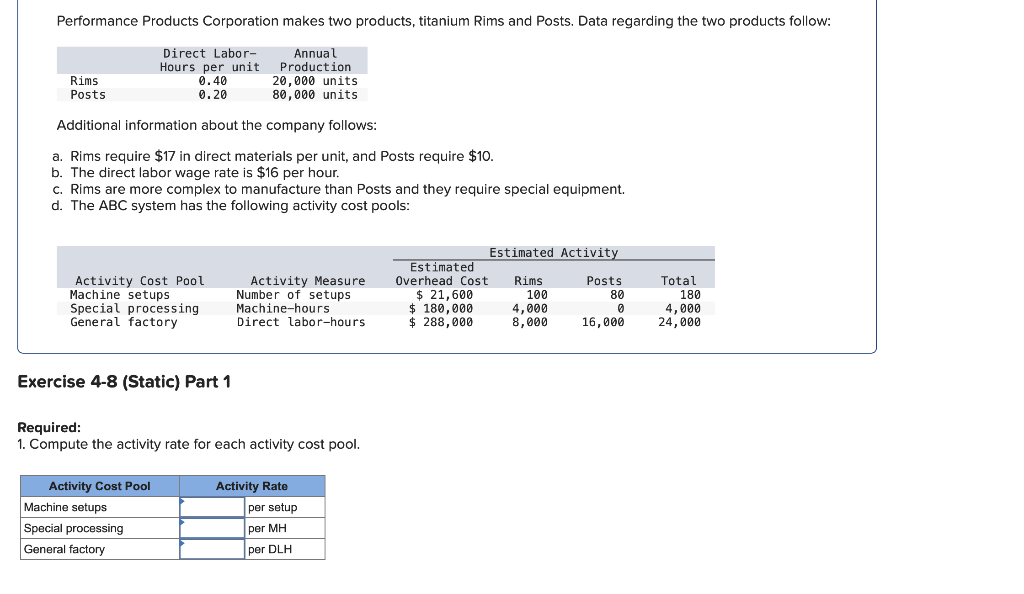Click the 'Exercise 4-8 (Static) Part 1' heading
Screen dimensions: 1024x594
click(x=124, y=382)
